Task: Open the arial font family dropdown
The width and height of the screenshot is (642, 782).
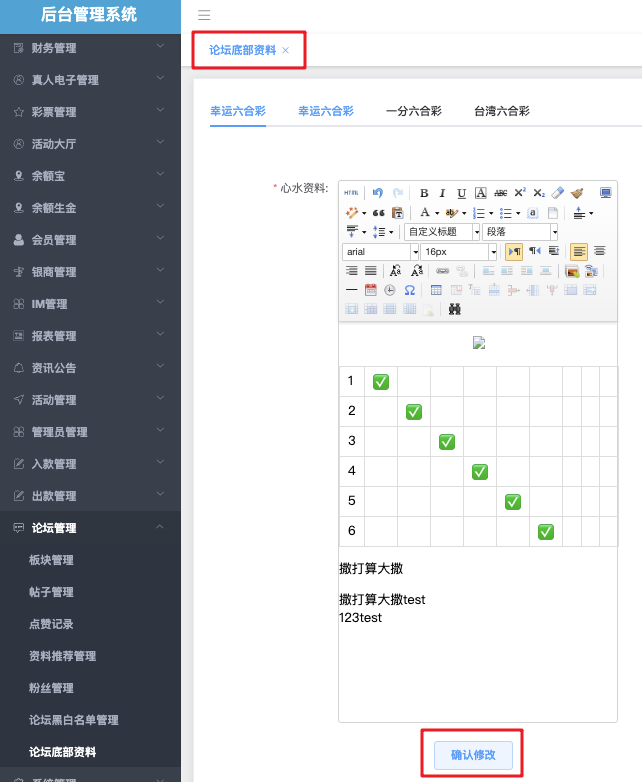Action: click(x=380, y=252)
